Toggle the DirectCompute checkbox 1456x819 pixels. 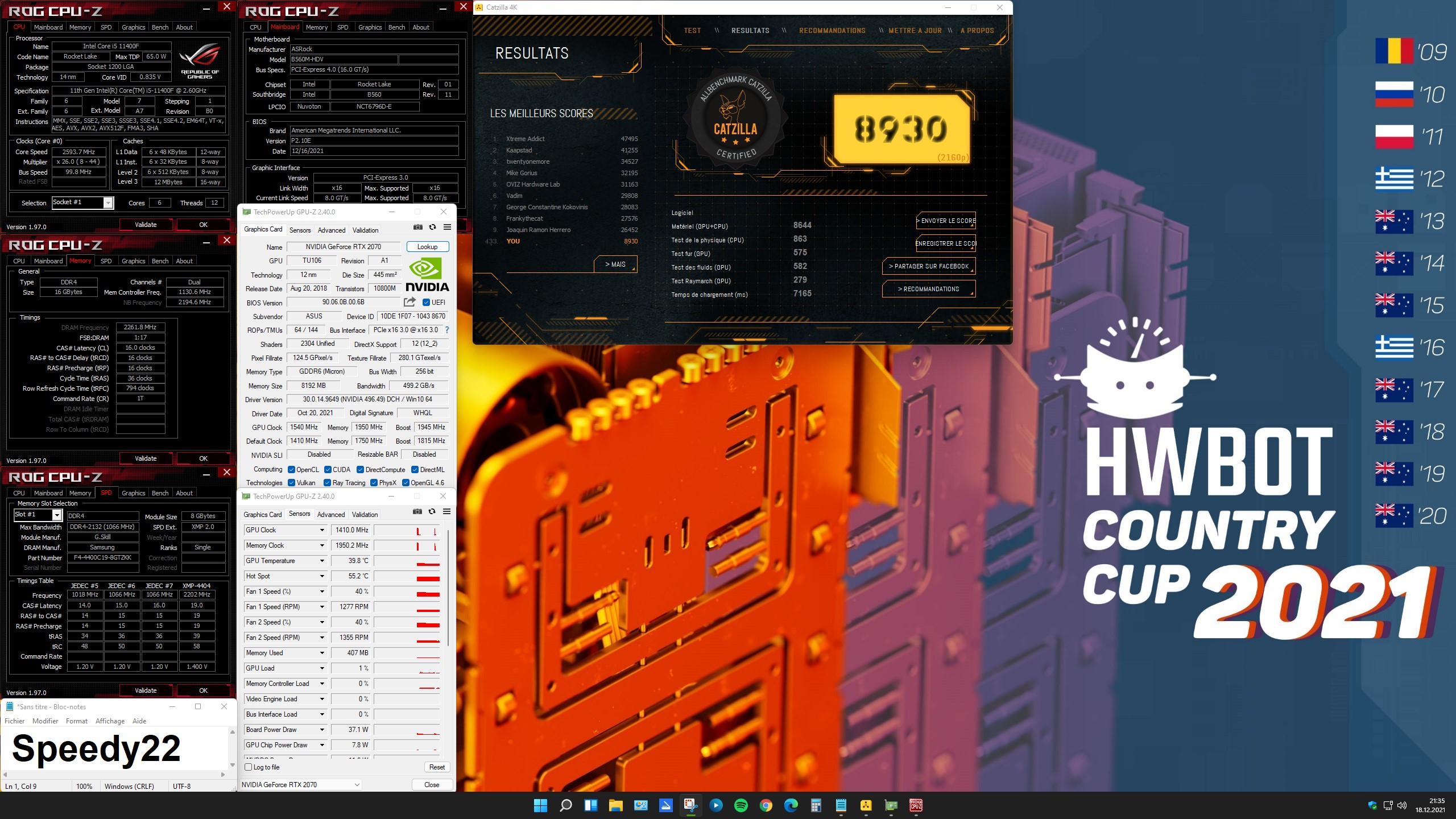tap(360, 469)
